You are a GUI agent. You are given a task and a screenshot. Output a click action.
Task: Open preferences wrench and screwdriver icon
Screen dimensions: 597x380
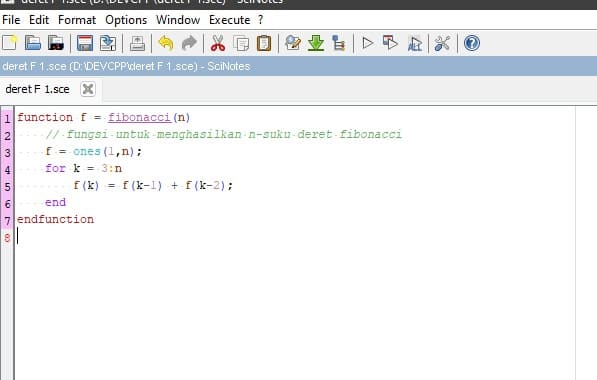442,43
